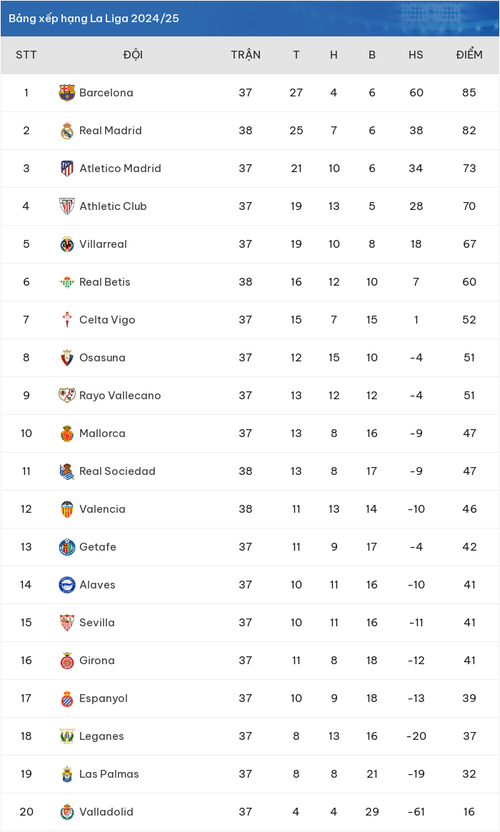The image size is (500, 832).
Task: Select the Real Sociedad team name
Action: pyautogui.click(x=117, y=471)
